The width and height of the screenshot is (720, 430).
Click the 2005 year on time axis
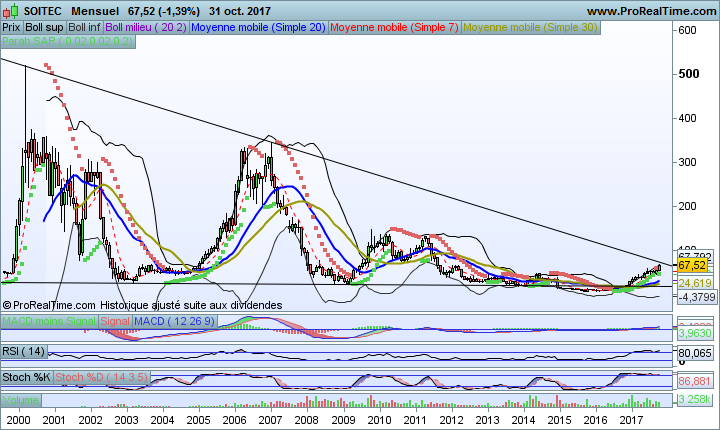coord(198,420)
